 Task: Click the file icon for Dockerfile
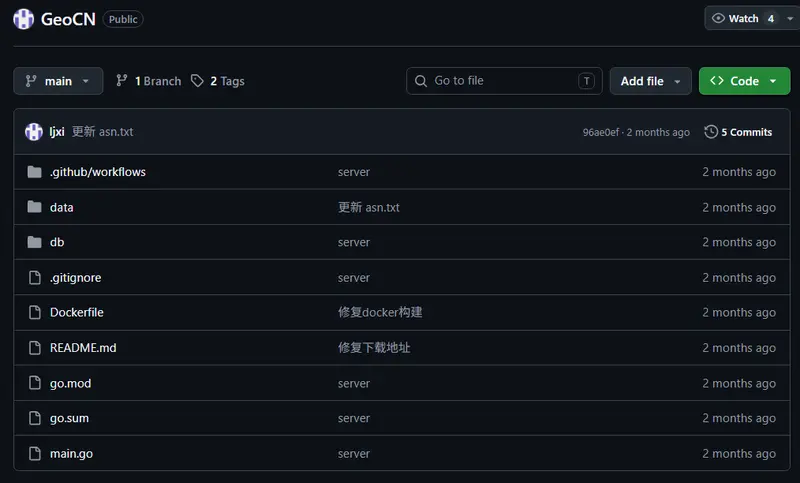[35, 312]
